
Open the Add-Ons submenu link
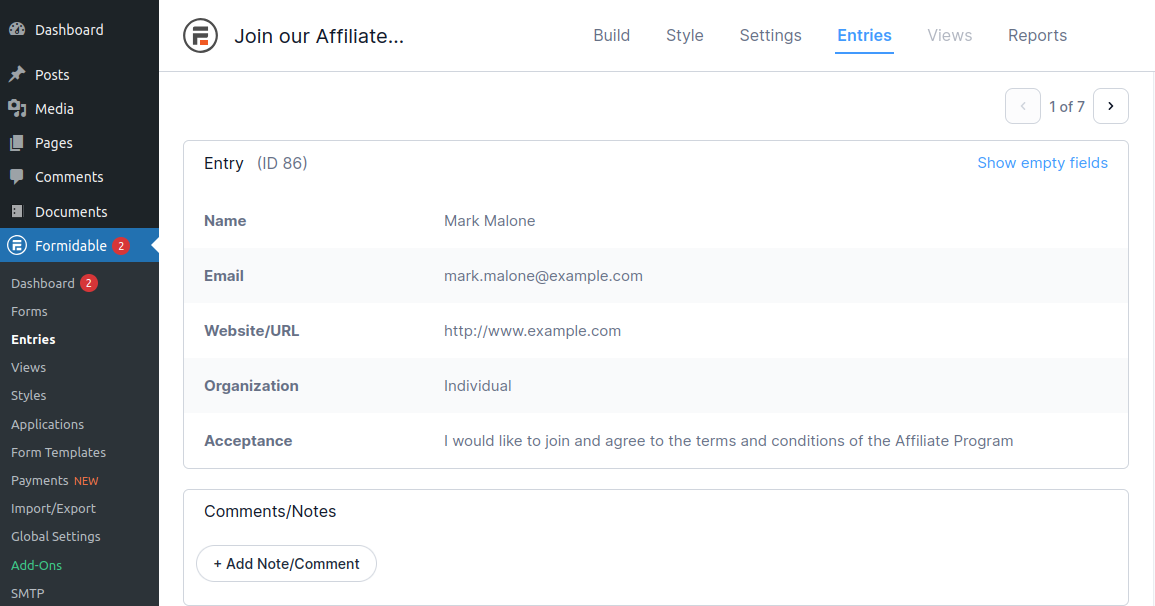click(37, 565)
